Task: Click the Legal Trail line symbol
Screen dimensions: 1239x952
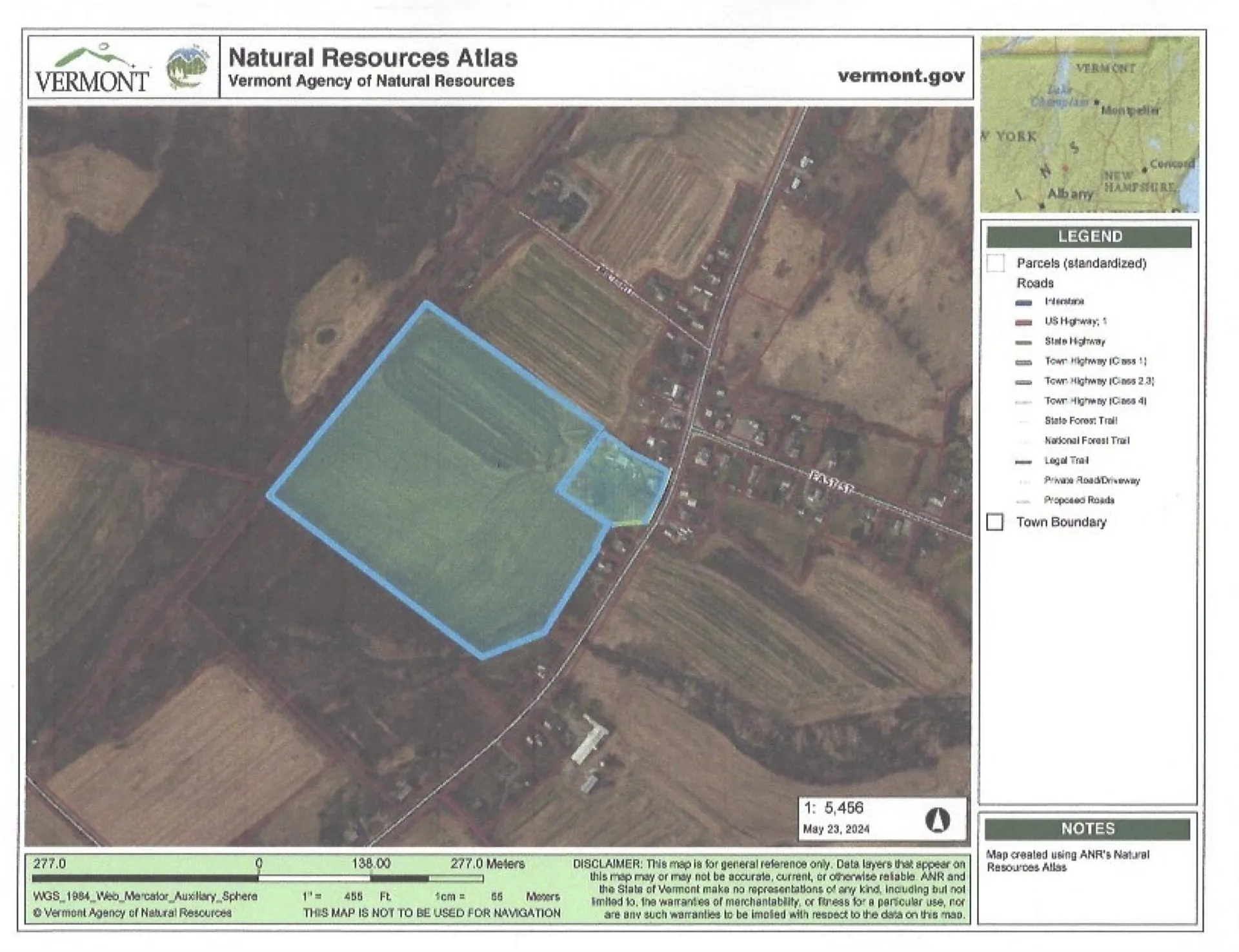Action: (1023, 461)
